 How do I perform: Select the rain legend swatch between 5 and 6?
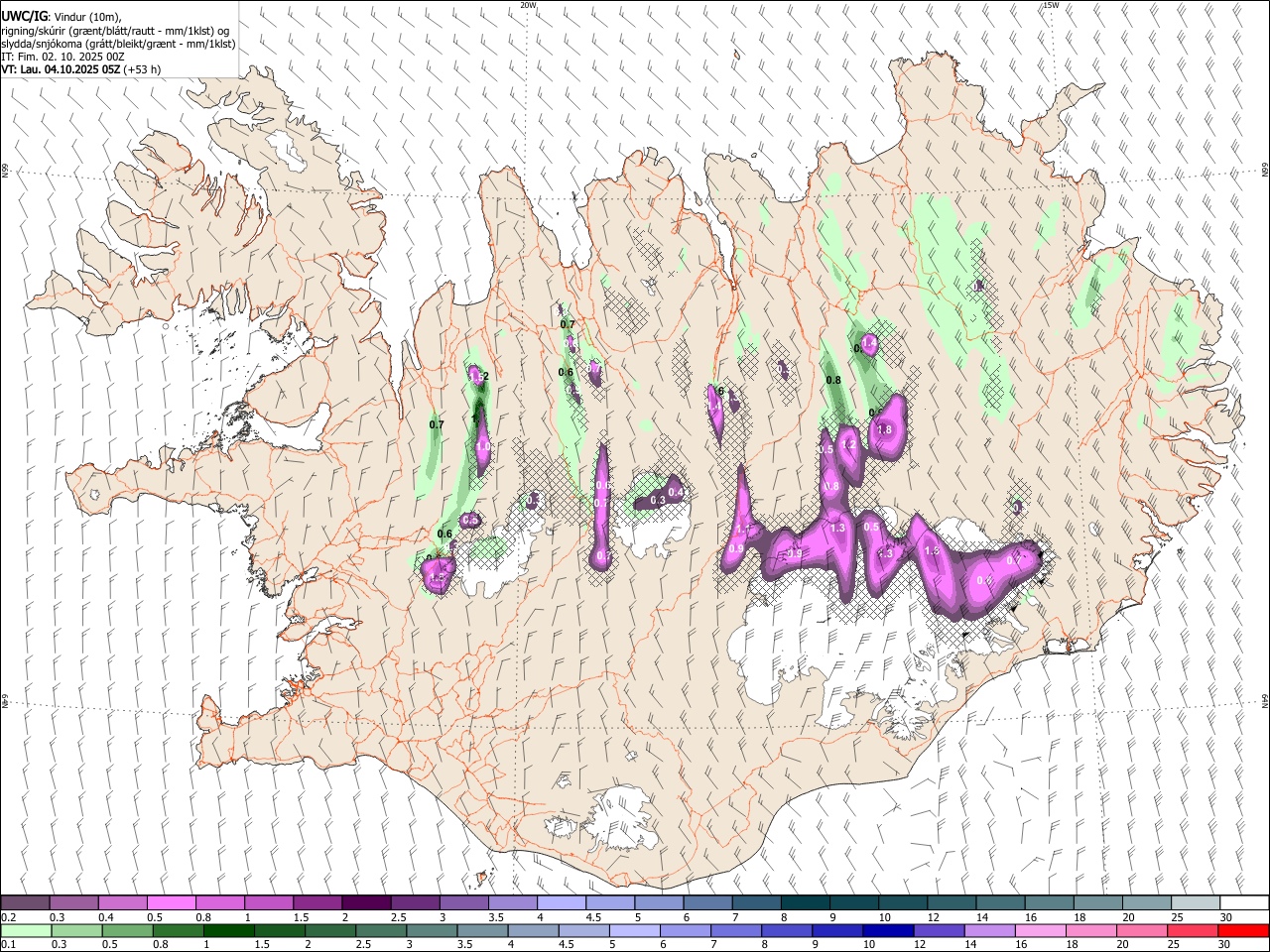click(x=635, y=930)
